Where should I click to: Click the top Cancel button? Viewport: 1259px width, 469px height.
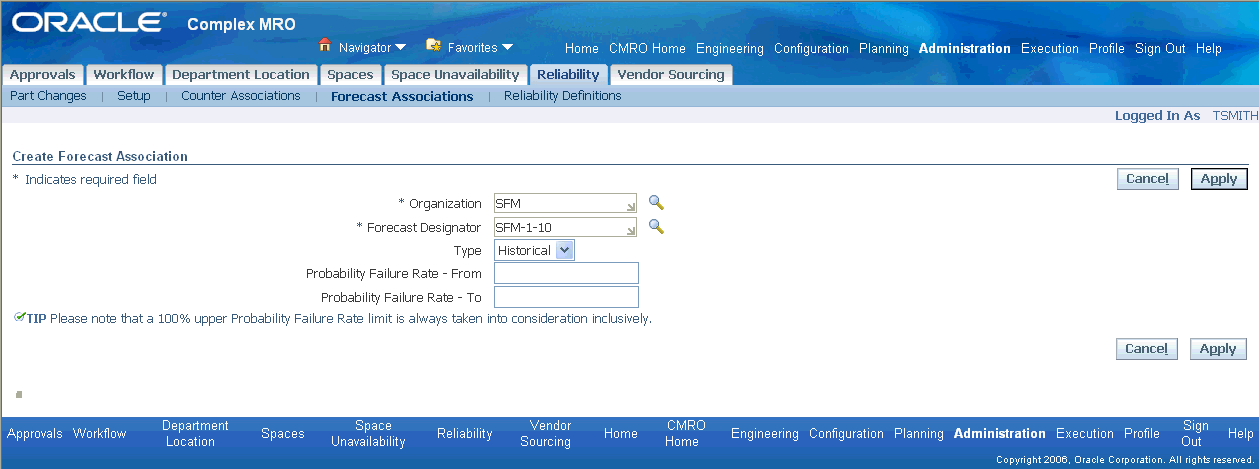1147,179
